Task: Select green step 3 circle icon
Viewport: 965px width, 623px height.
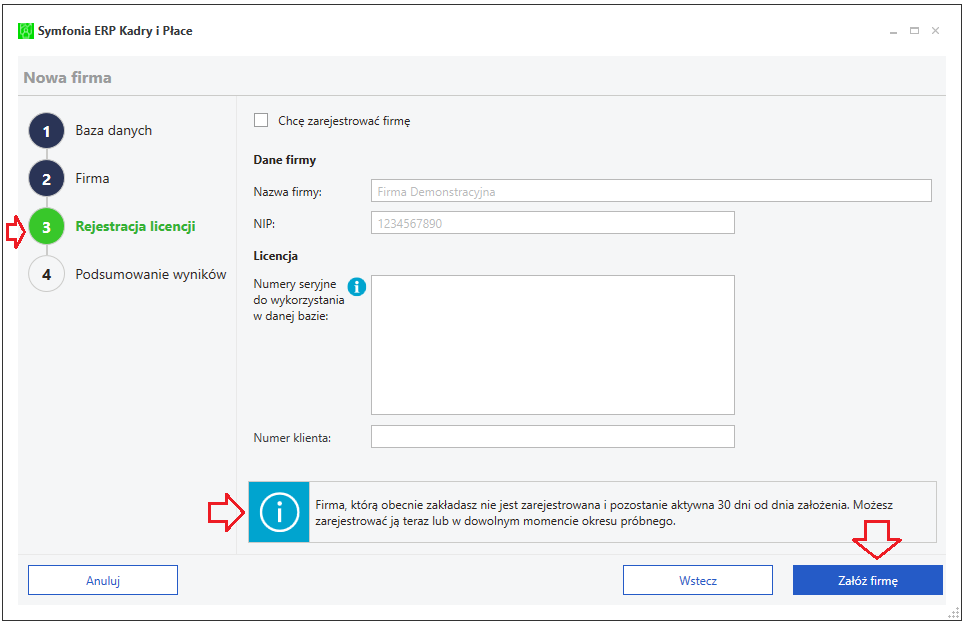Action: tap(46, 227)
